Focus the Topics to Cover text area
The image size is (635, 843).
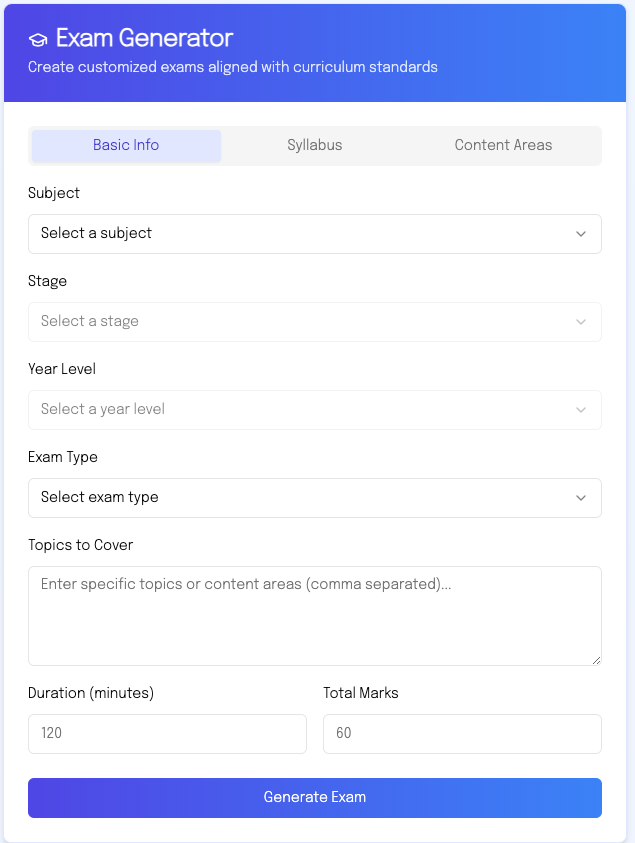pyautogui.click(x=314, y=616)
